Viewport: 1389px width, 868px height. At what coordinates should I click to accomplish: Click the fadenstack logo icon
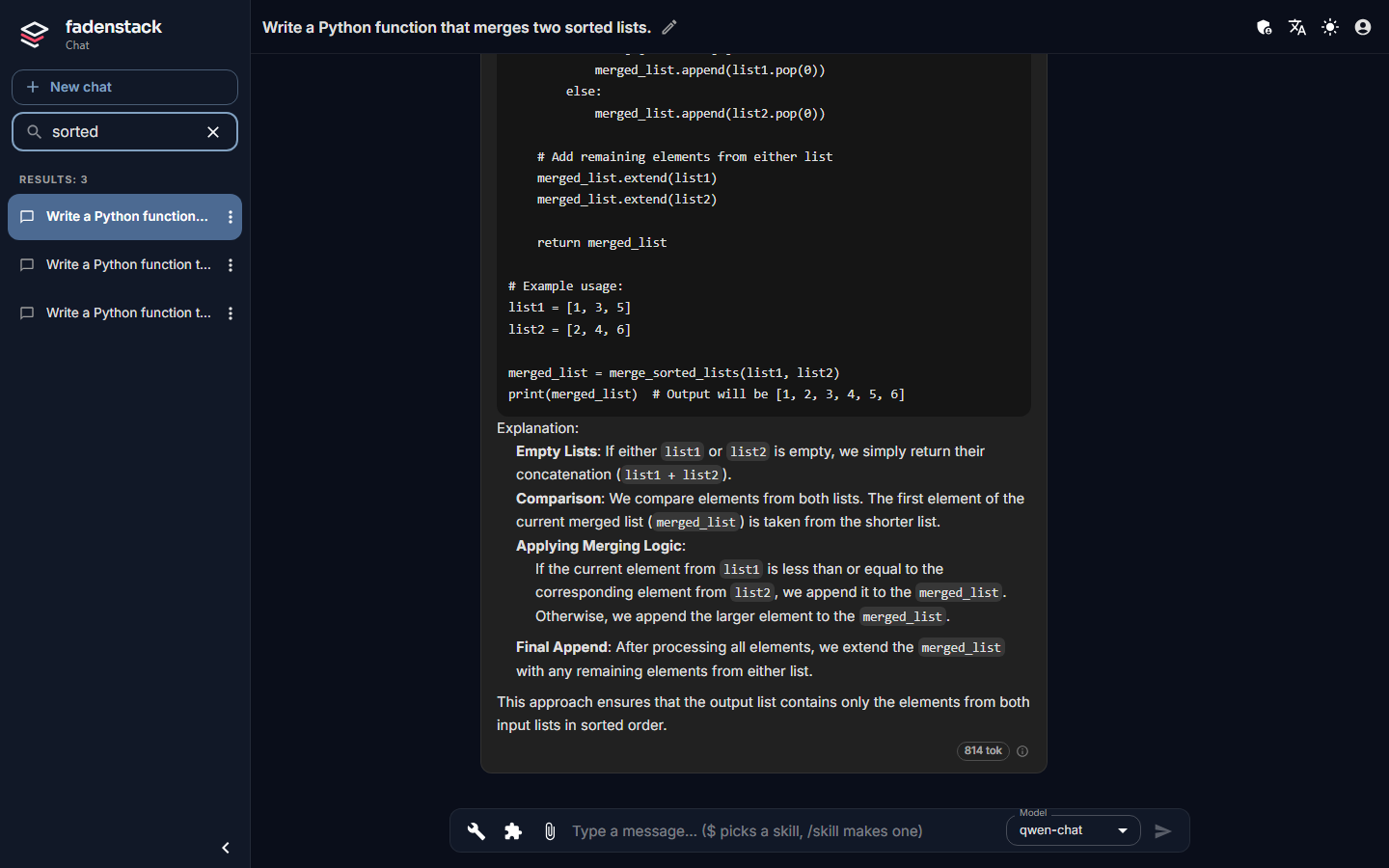(x=34, y=35)
